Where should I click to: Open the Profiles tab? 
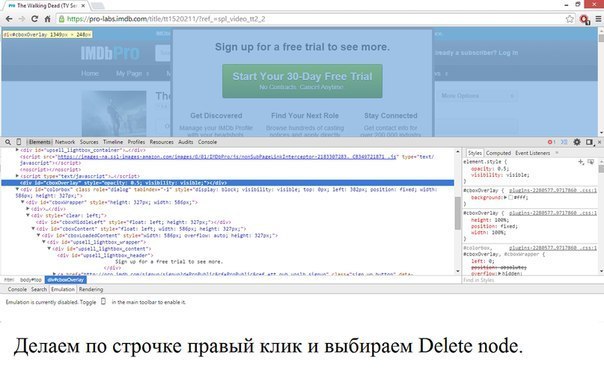pos(136,142)
